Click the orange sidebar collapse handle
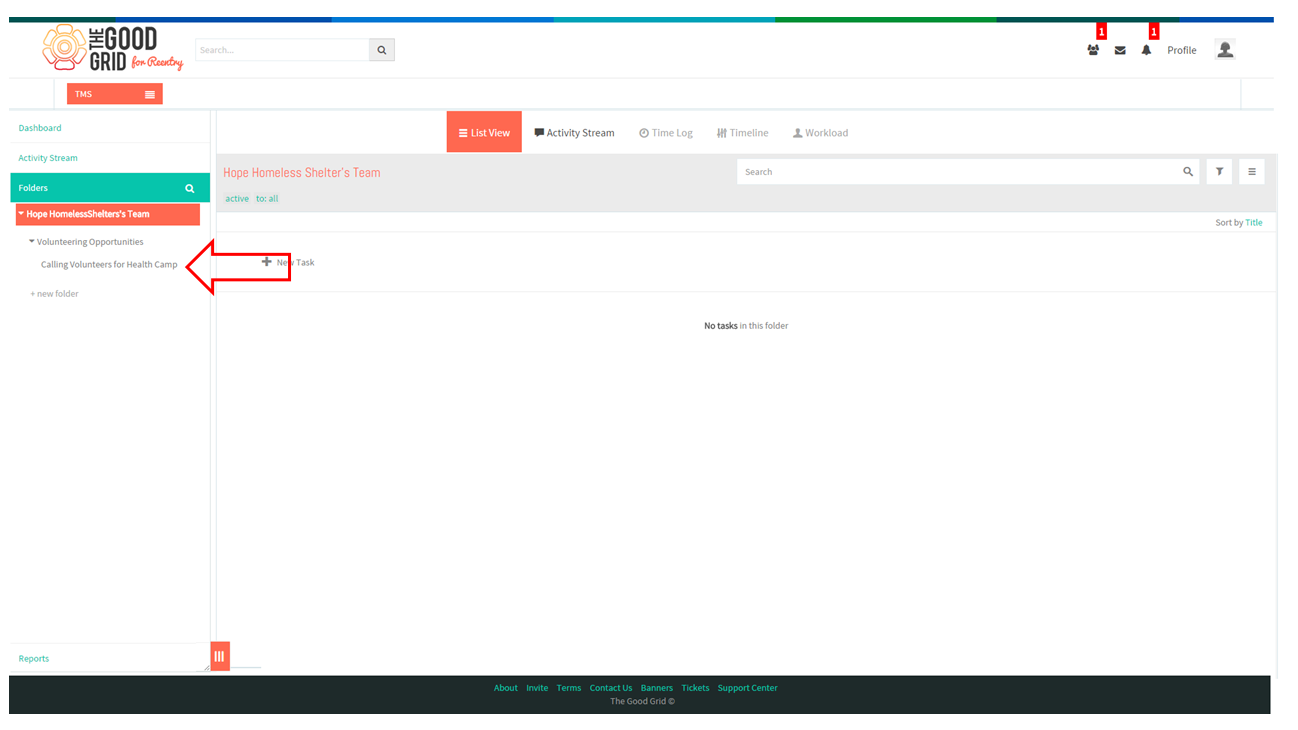1298x730 pixels. coord(219,656)
